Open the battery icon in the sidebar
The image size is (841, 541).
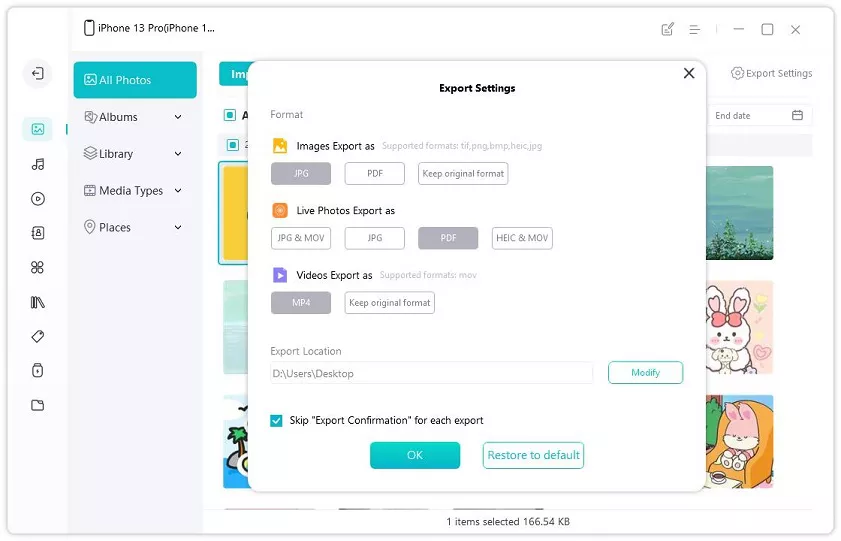(x=38, y=370)
